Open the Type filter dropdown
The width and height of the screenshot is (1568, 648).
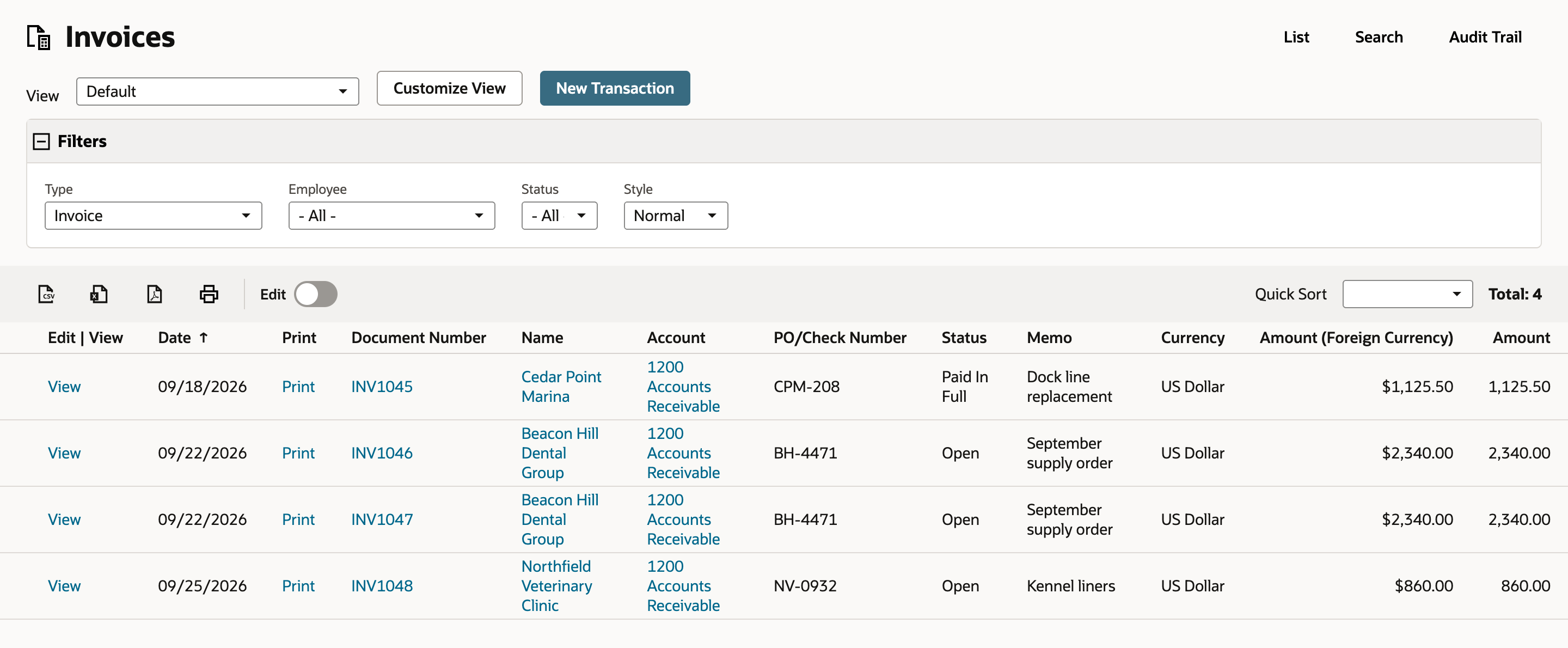(153, 216)
